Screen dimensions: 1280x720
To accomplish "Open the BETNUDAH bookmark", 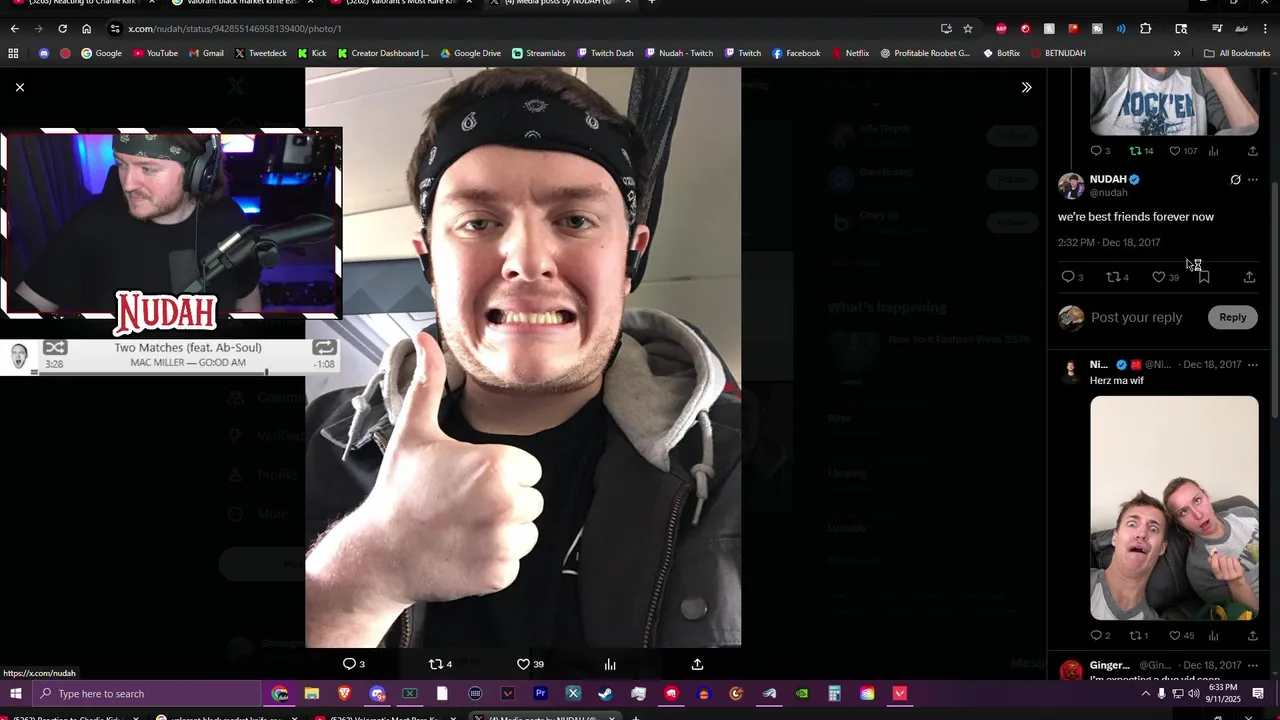I will click(x=1057, y=53).
